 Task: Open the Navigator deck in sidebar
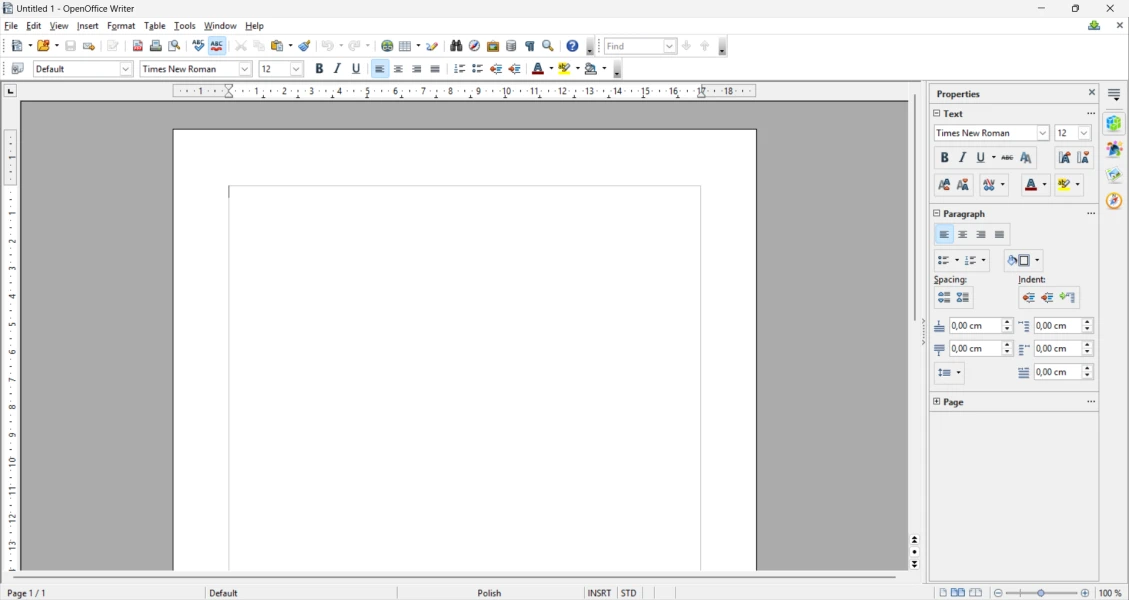point(1114,201)
